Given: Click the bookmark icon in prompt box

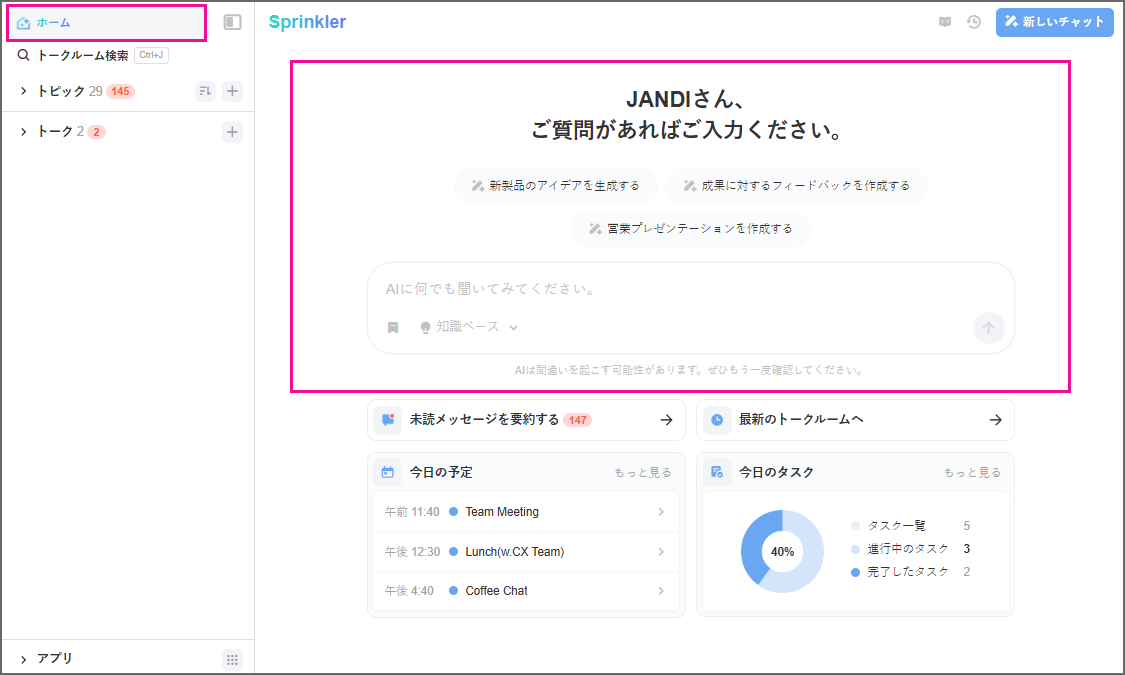Looking at the screenshot, I should (392, 327).
